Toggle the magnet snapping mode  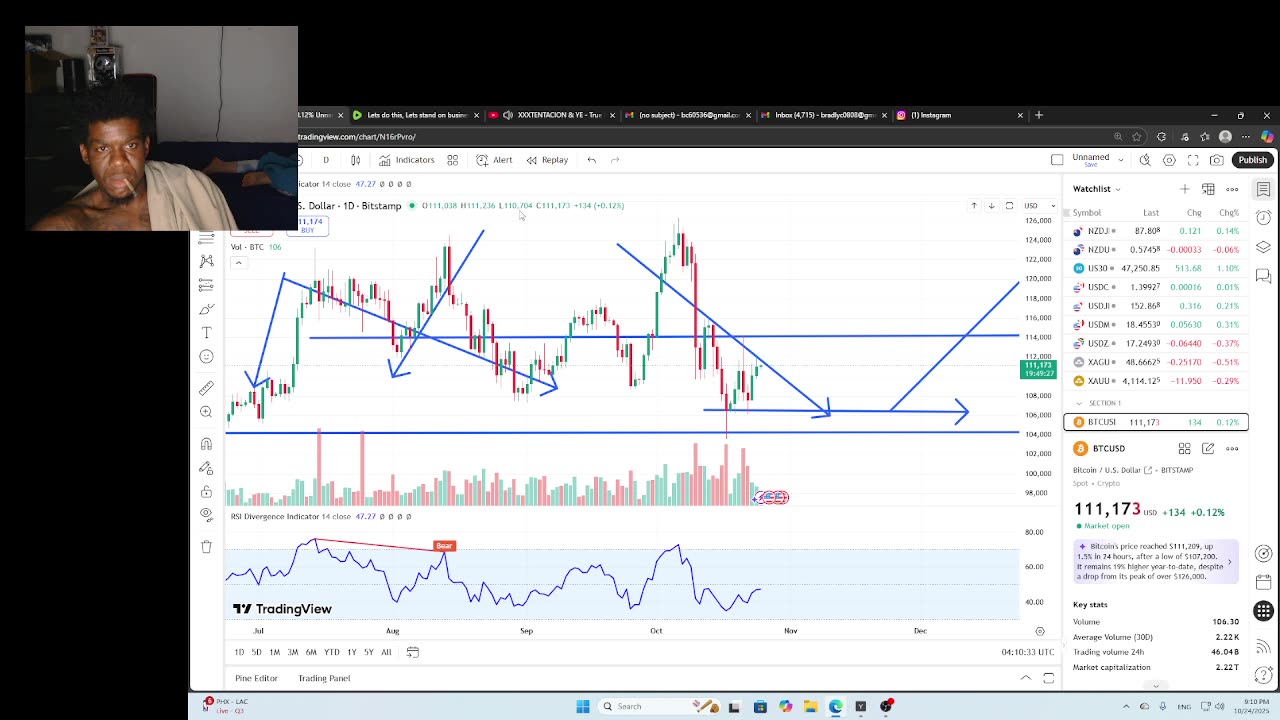pyautogui.click(x=206, y=444)
